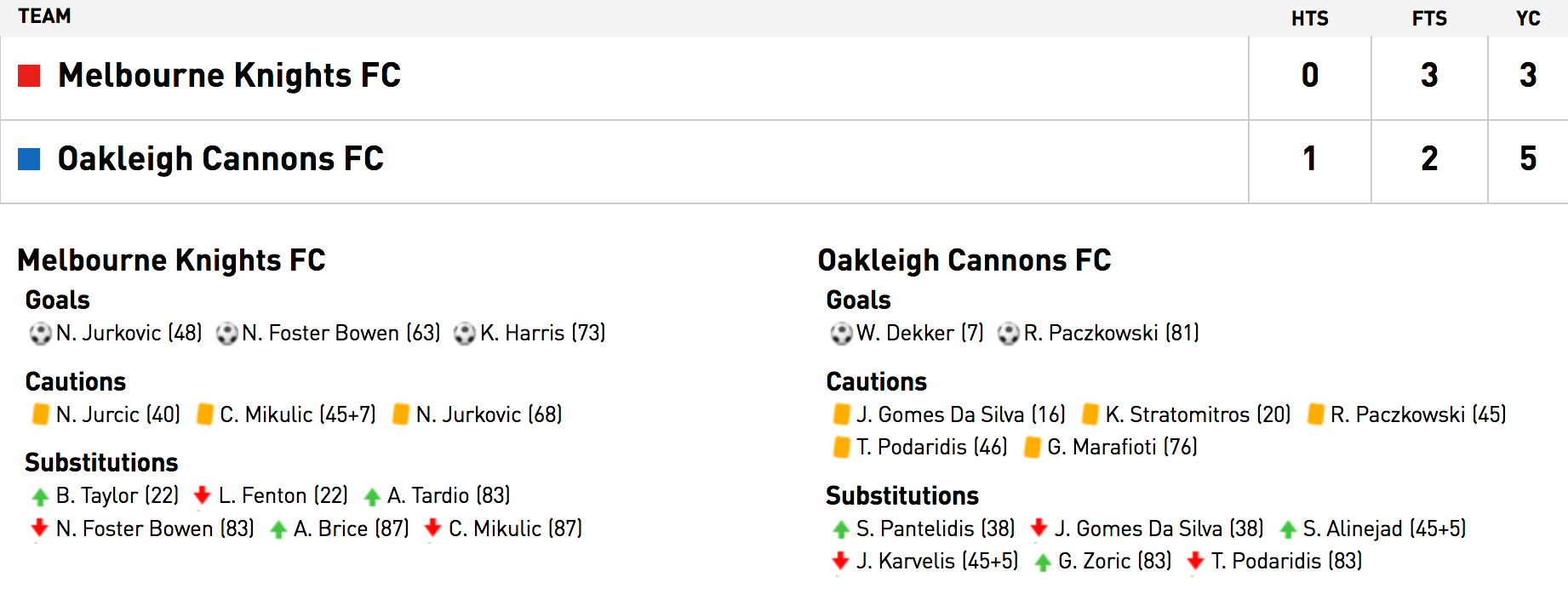
Task: Click the green sub-on arrow beside B. Taylor
Action: [40, 496]
